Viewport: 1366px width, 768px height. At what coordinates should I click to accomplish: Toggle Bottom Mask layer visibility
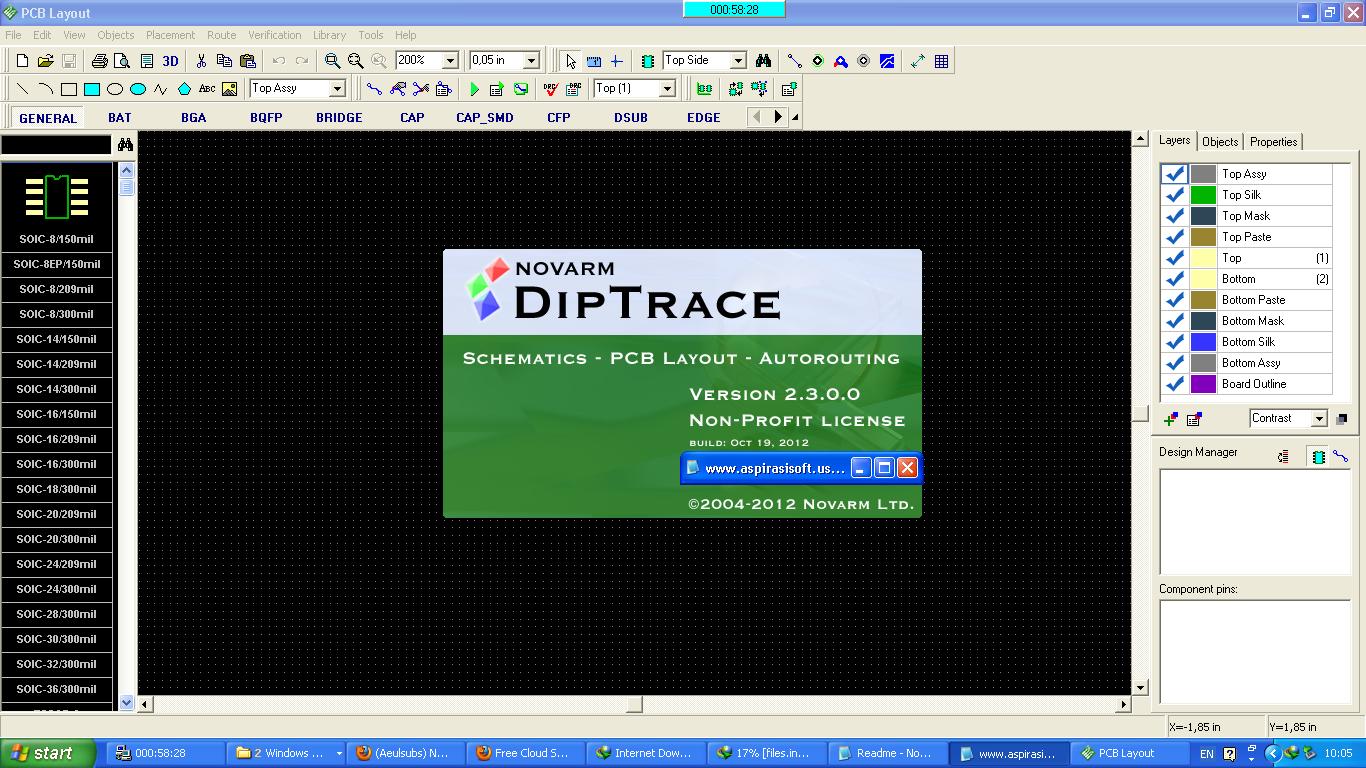tap(1175, 321)
